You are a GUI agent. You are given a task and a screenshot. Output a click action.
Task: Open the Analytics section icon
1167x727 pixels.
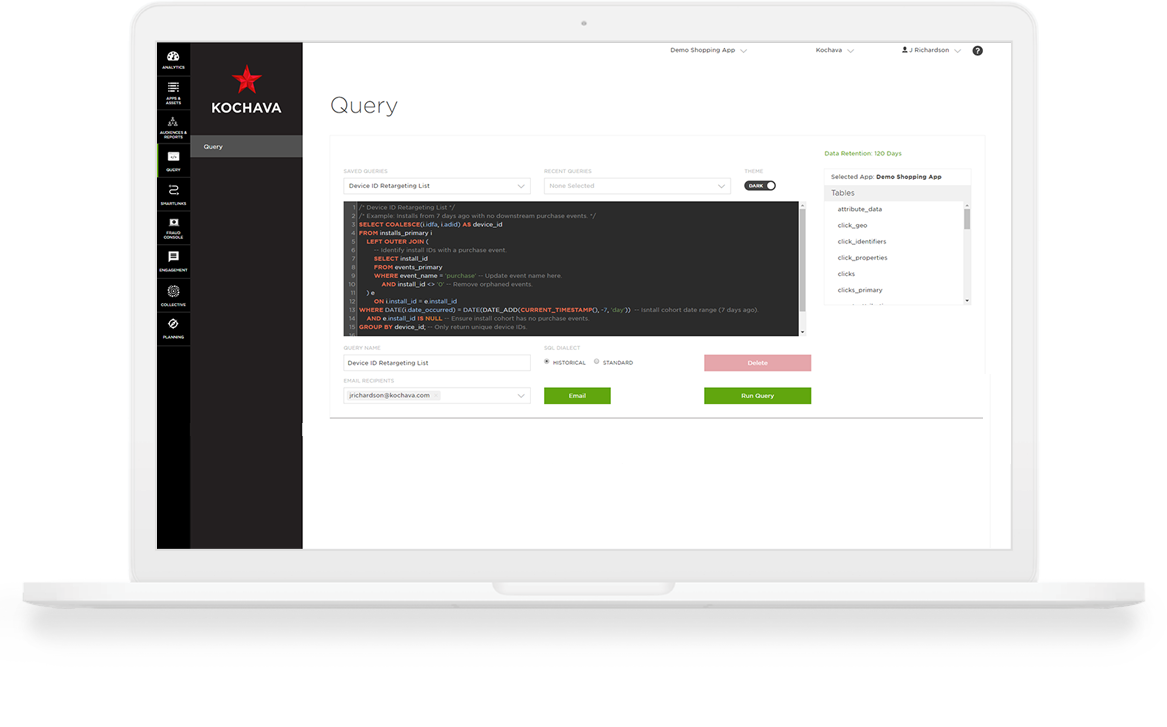(x=173, y=59)
